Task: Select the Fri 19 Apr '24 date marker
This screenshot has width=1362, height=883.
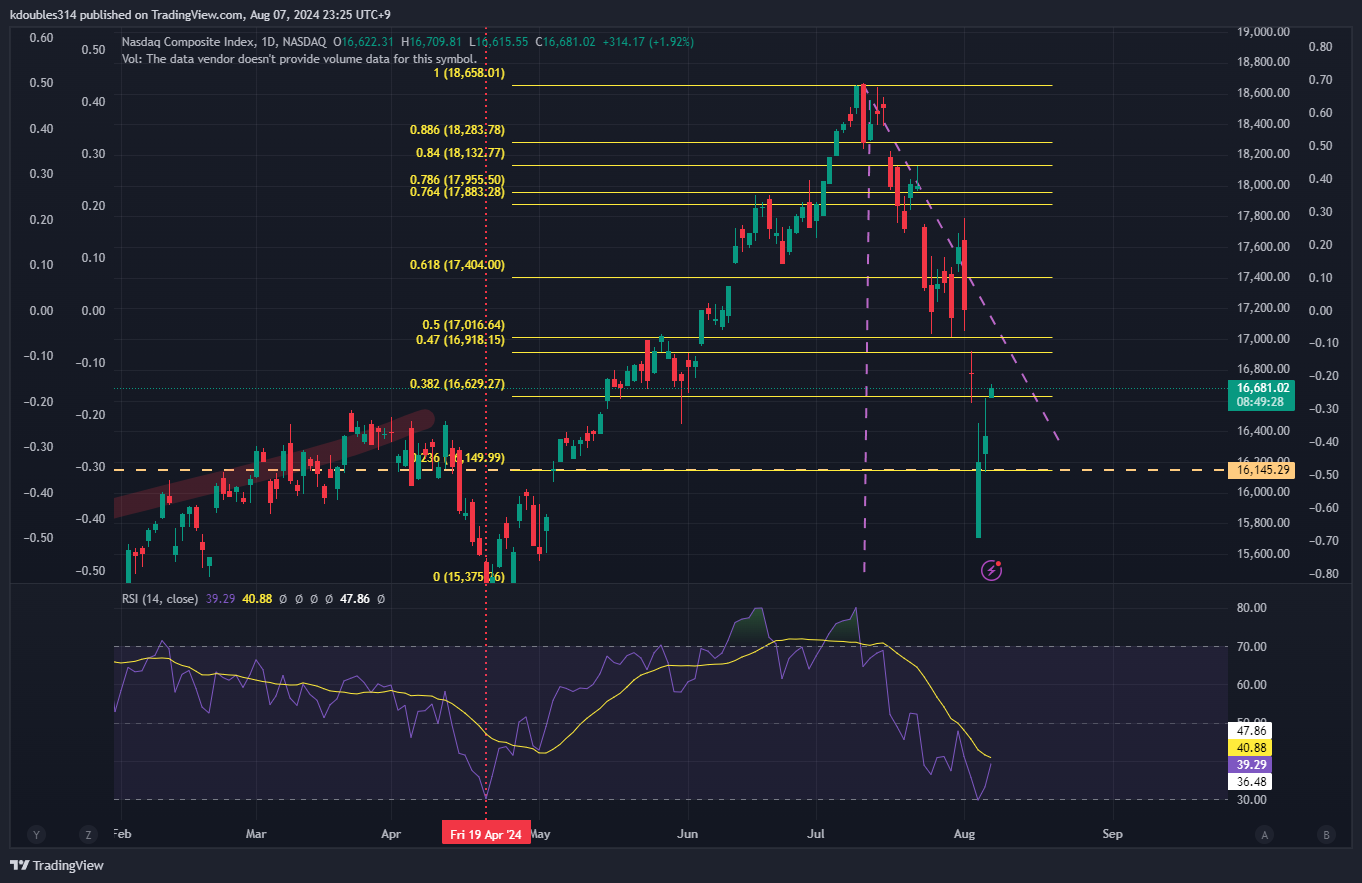Action: pos(486,834)
